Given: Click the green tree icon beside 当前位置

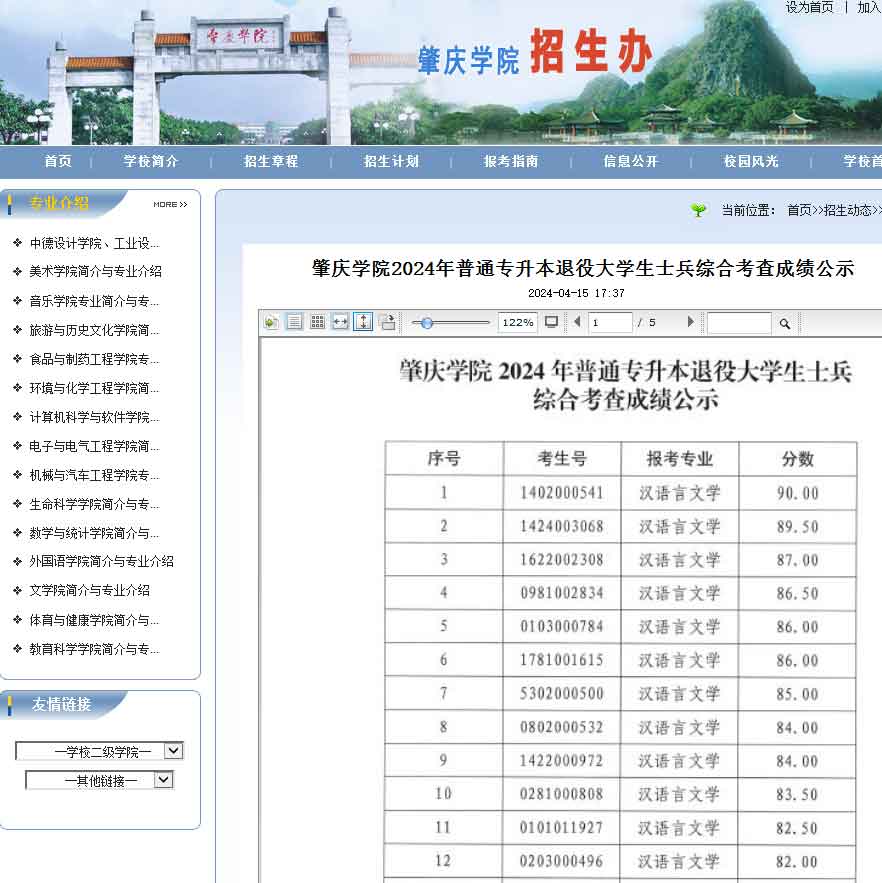Looking at the screenshot, I should [699, 210].
